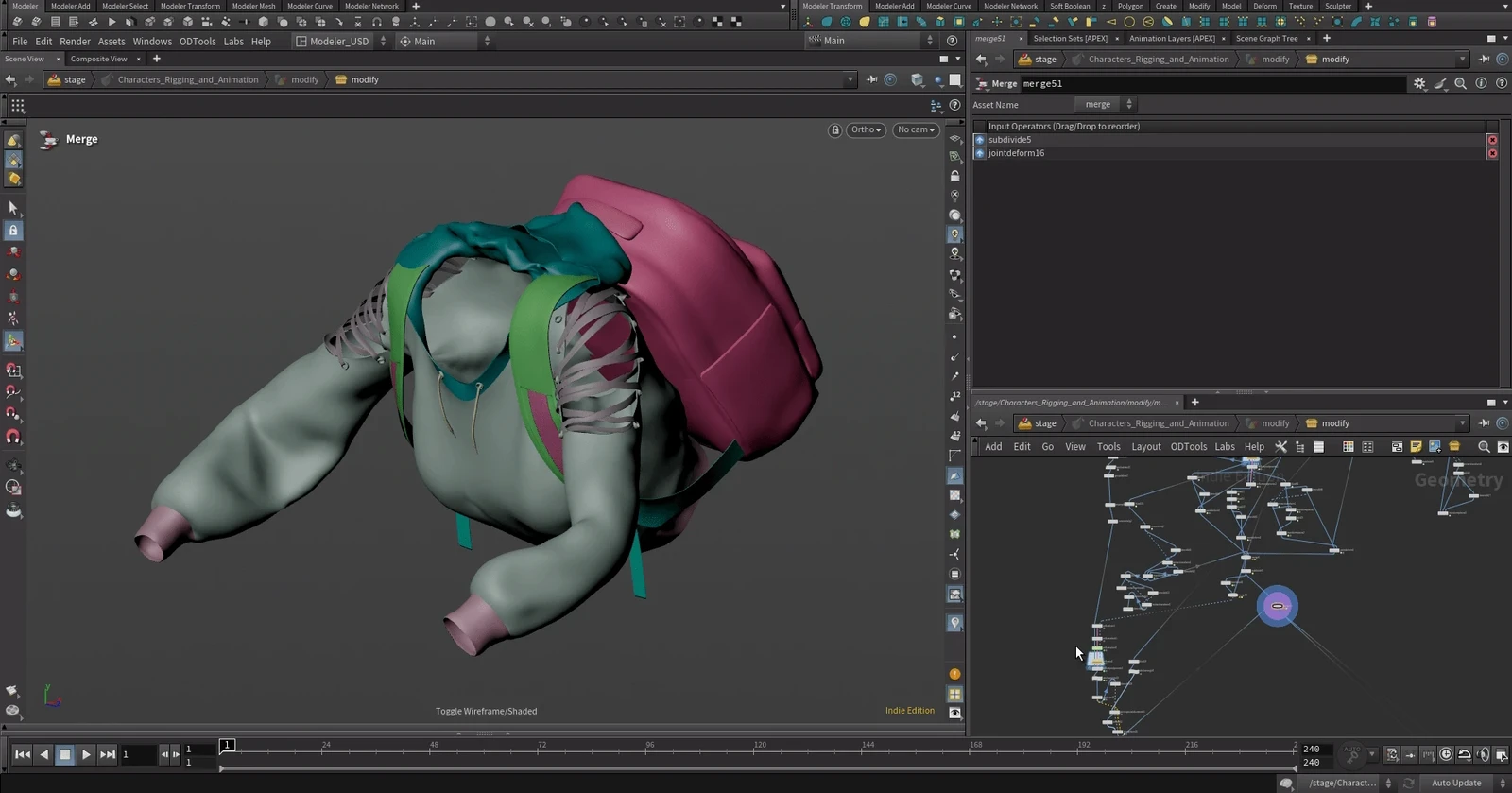The width and height of the screenshot is (1512, 793).
Task: Open the help icon in the parameter pane
Action: tap(1502, 83)
